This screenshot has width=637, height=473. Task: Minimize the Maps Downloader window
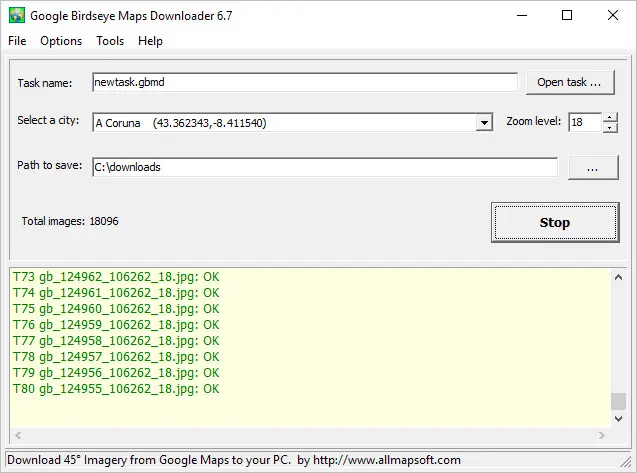click(522, 15)
